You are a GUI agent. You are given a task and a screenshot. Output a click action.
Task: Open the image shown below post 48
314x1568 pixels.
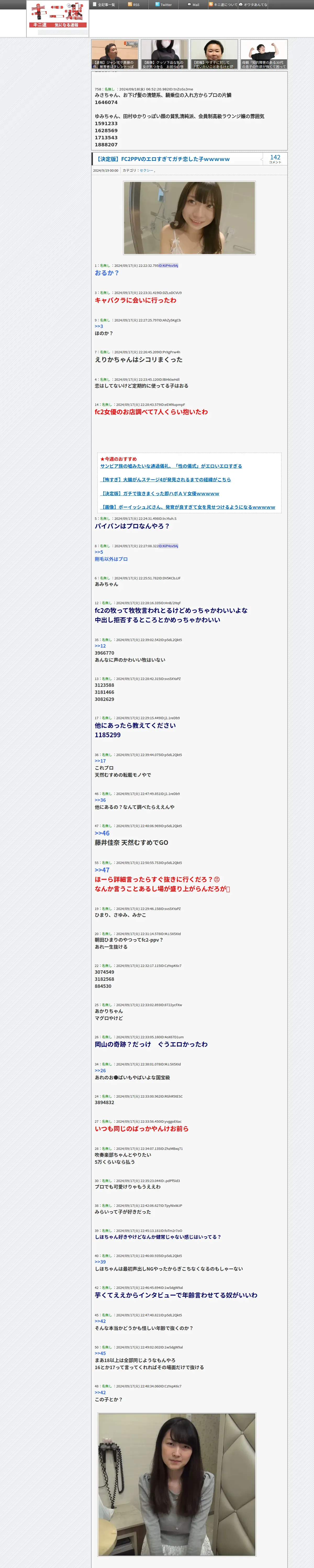coord(177,1485)
